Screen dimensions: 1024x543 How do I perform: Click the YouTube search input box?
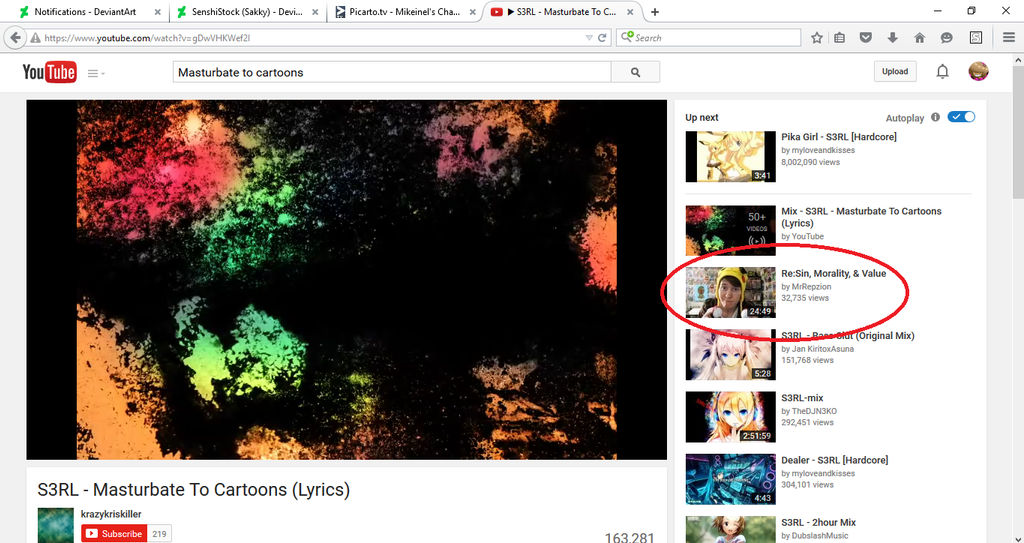(392, 73)
